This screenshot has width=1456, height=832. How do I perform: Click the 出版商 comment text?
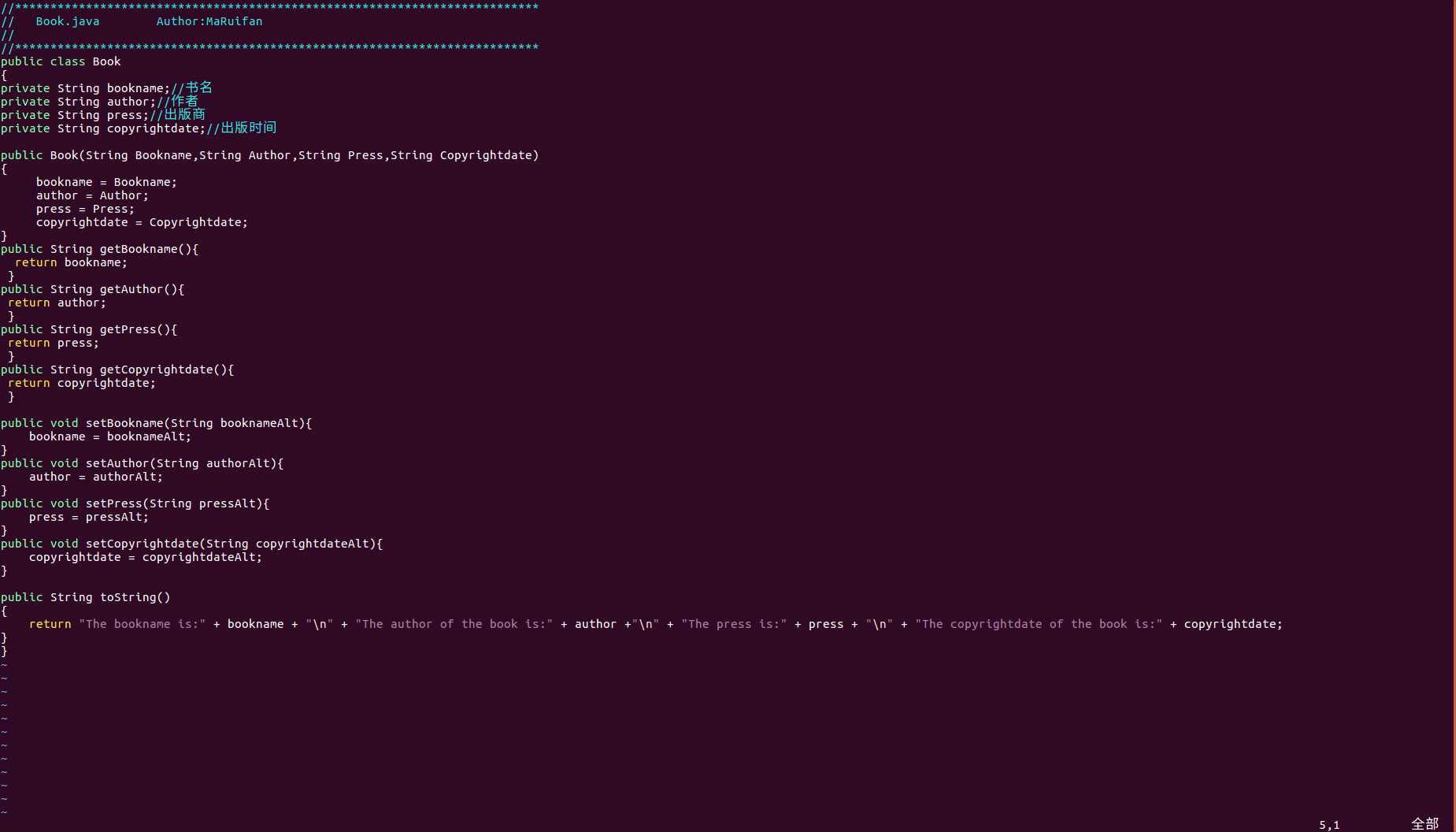click(x=185, y=114)
